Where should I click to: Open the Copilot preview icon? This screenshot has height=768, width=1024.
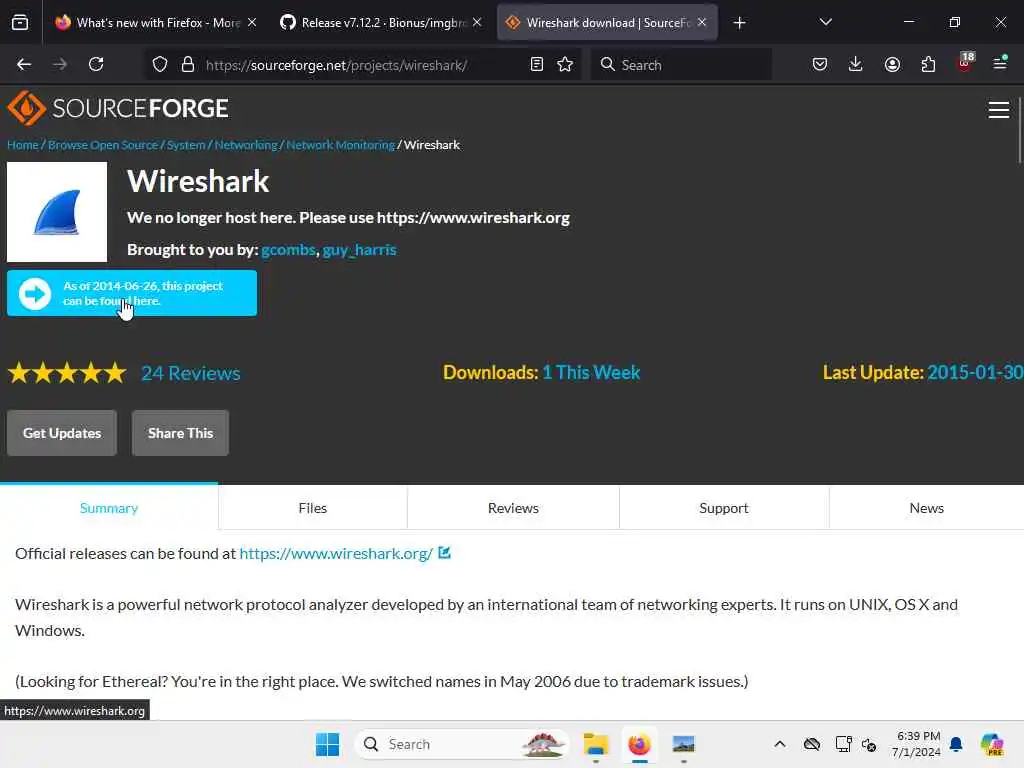click(x=992, y=744)
